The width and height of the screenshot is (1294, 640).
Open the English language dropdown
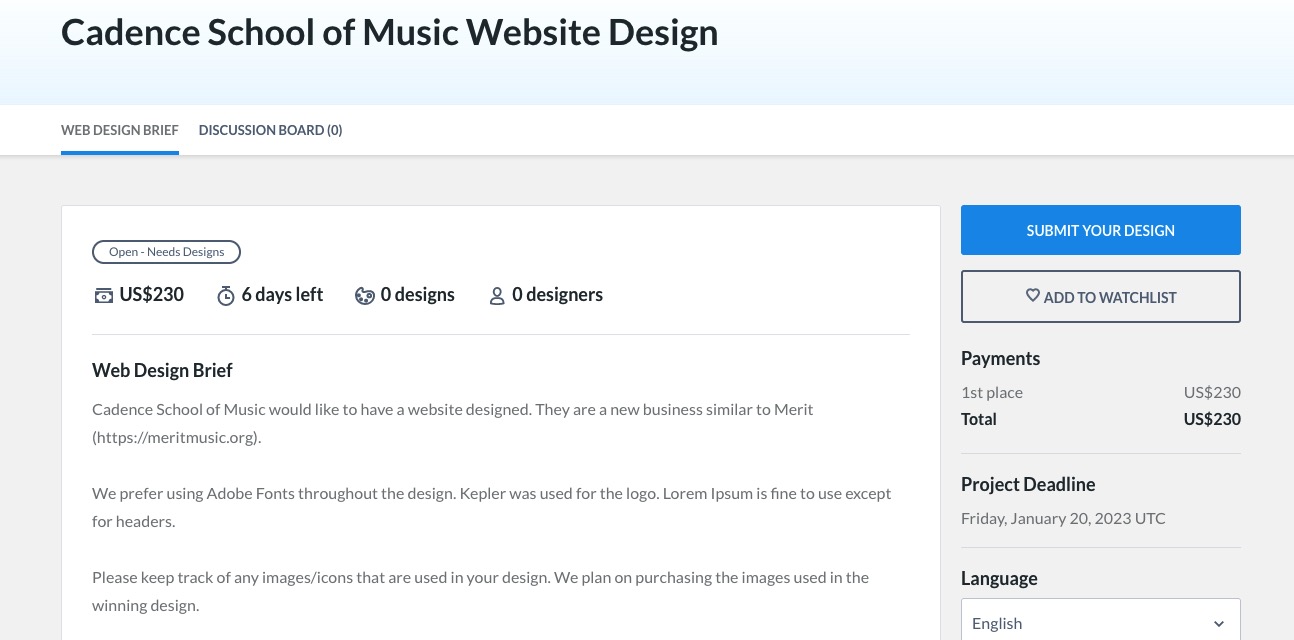(x=1101, y=622)
